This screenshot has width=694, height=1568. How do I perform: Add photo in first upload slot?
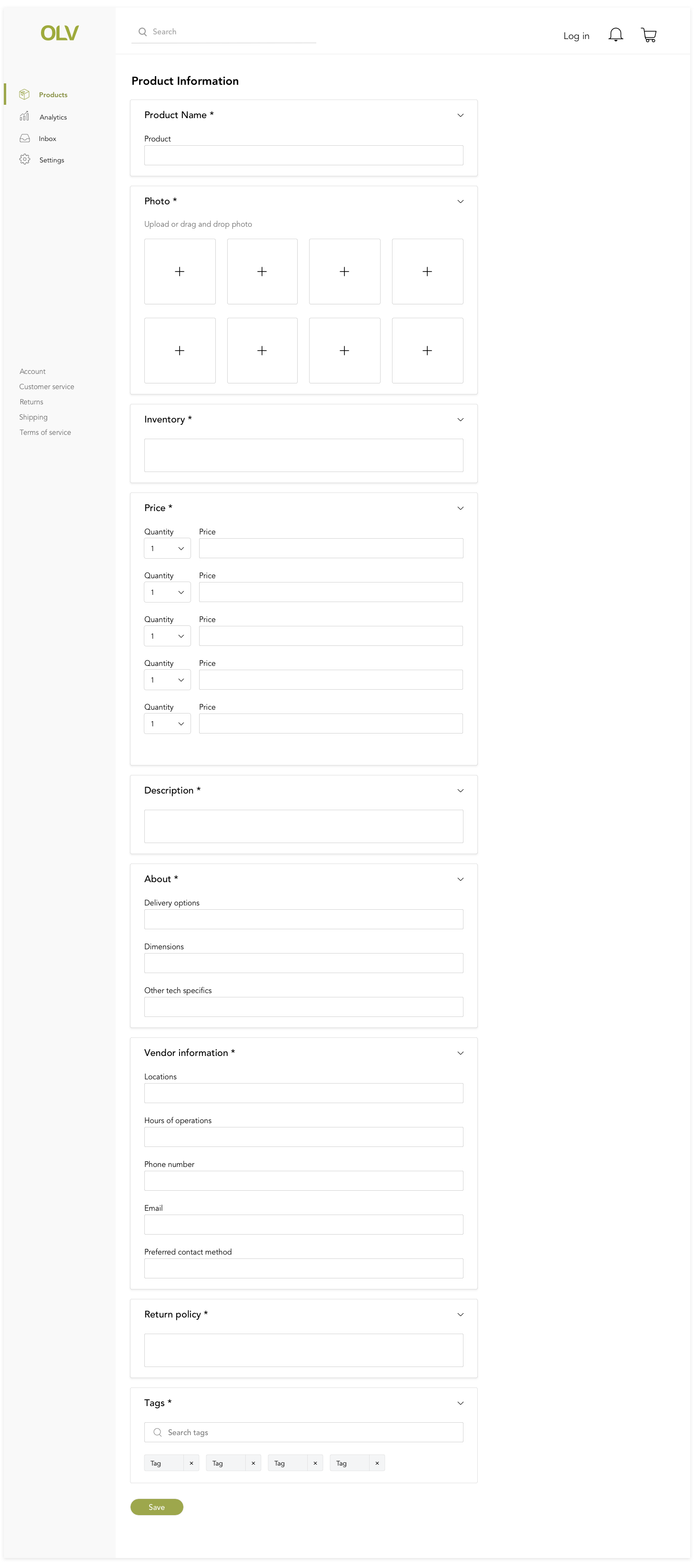(180, 271)
